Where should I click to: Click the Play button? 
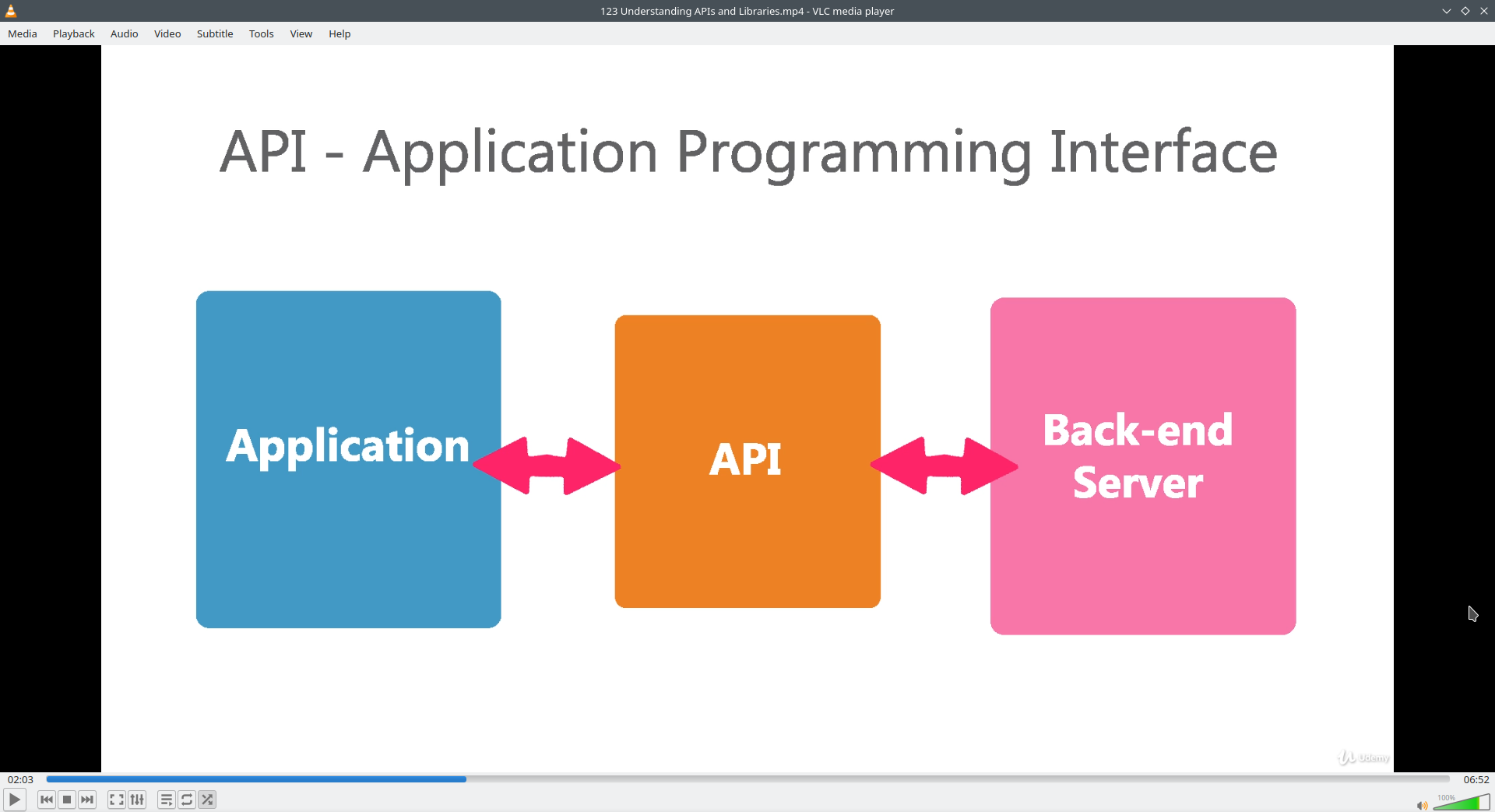click(14, 800)
